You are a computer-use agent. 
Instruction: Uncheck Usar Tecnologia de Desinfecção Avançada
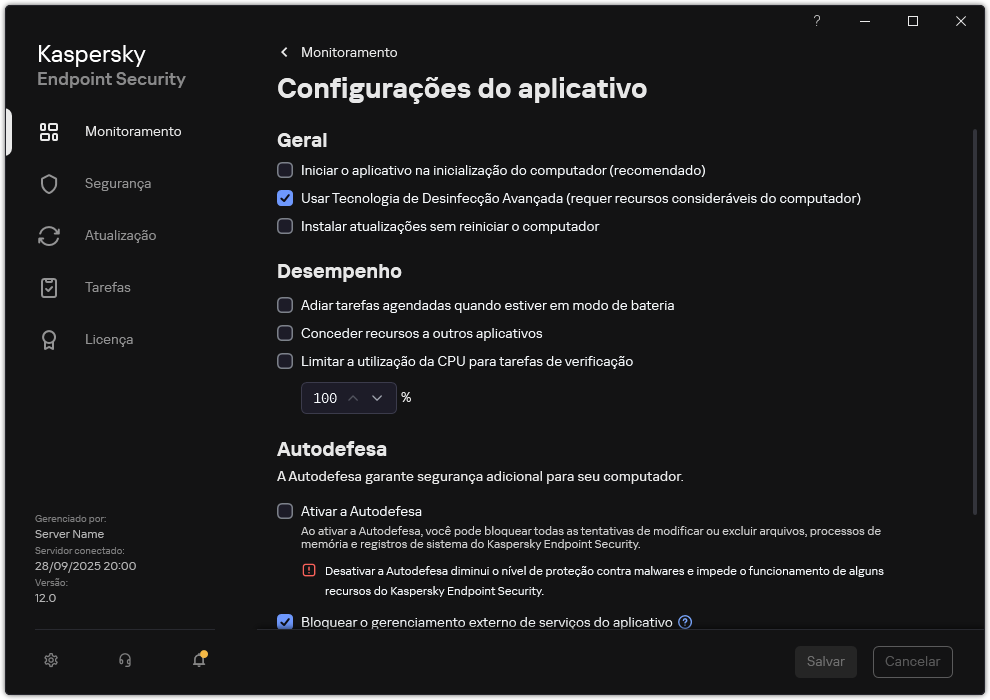[x=285, y=198]
